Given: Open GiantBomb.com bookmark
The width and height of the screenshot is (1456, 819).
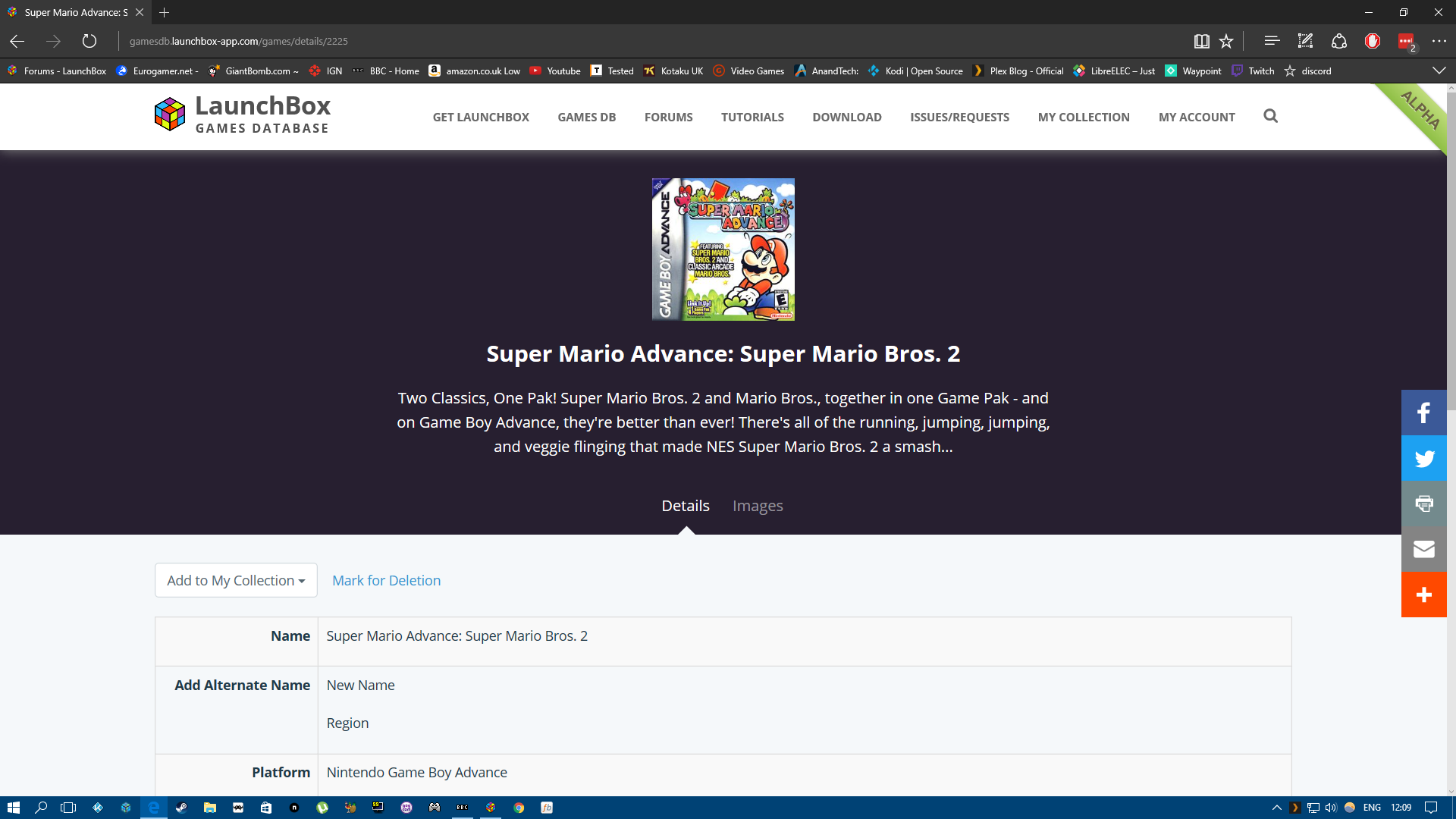Looking at the screenshot, I should [253, 71].
